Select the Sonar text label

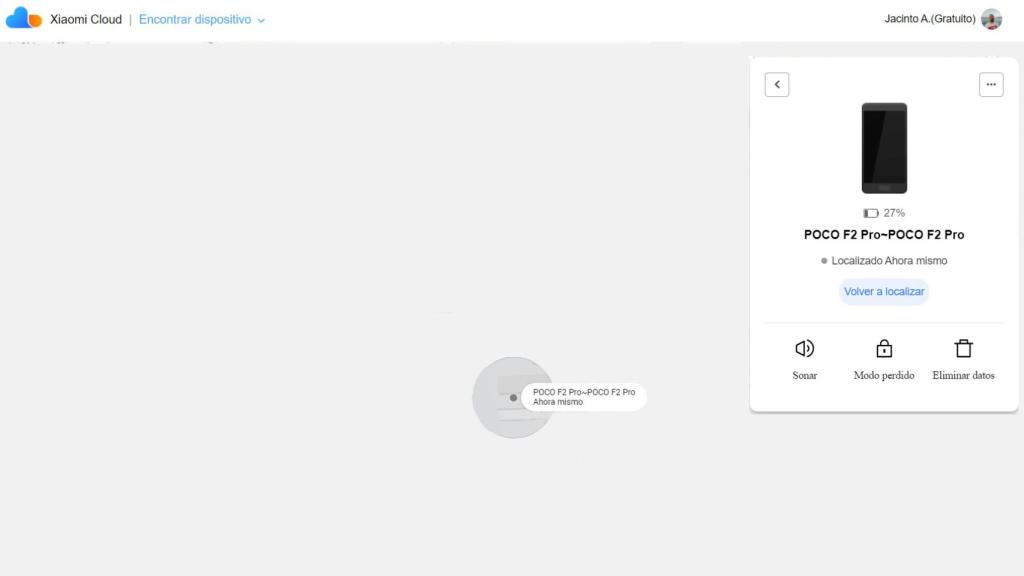804,376
